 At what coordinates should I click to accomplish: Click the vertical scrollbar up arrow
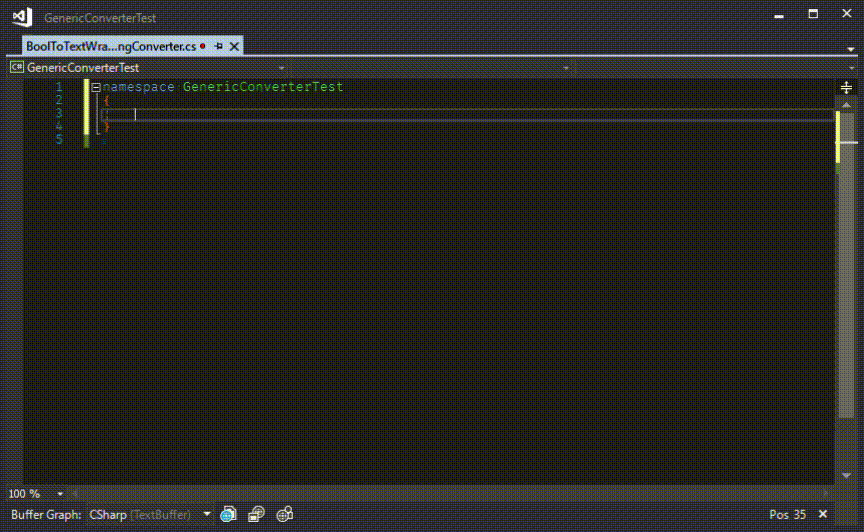click(x=846, y=105)
